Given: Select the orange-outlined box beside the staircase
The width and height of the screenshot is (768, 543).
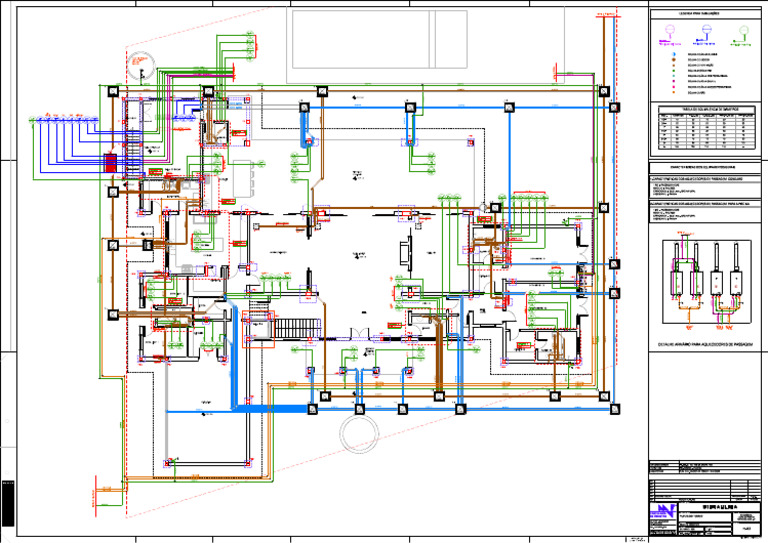Looking at the screenshot, I should coord(259,329).
